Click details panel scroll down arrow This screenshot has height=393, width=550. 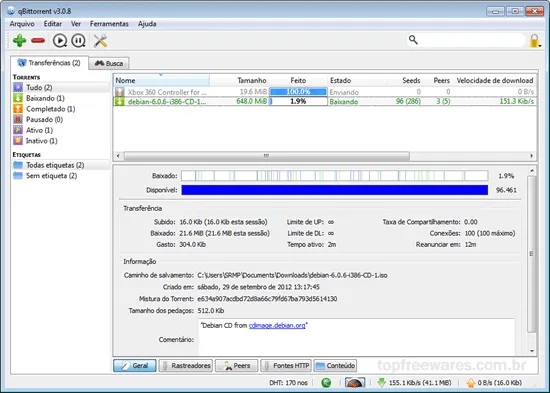(x=532, y=351)
